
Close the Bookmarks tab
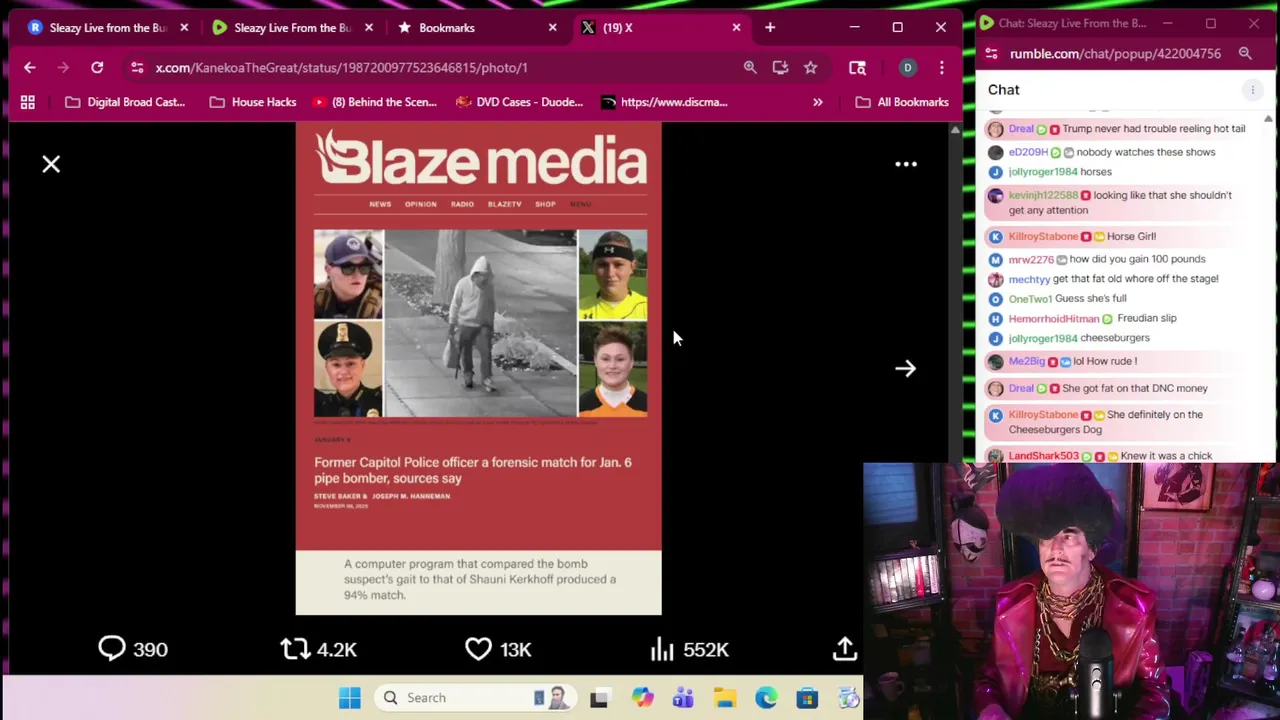click(552, 28)
